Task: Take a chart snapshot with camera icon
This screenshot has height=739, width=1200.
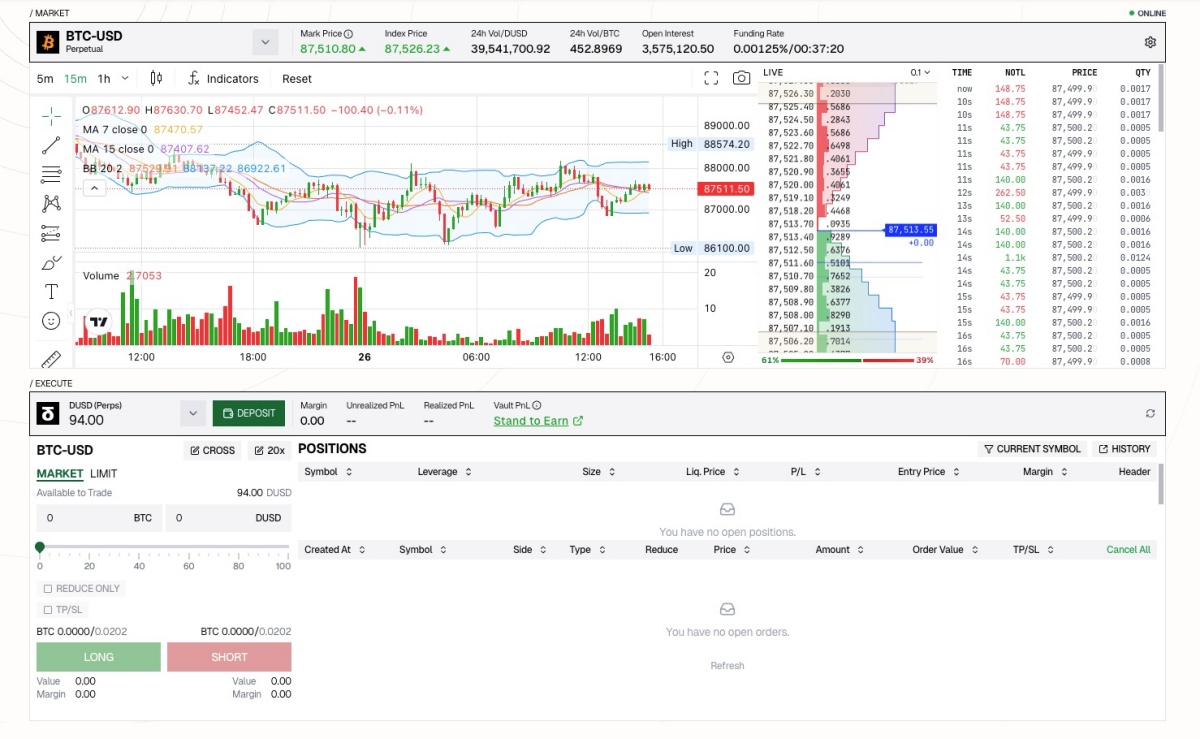Action: pos(741,78)
